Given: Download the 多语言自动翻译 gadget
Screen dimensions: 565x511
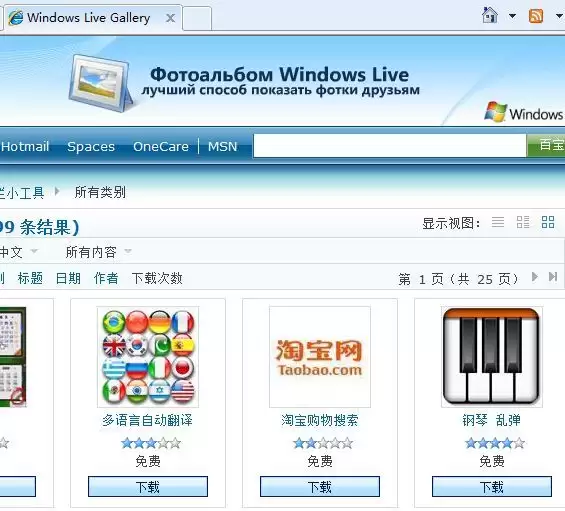Looking at the screenshot, I should [x=148, y=486].
